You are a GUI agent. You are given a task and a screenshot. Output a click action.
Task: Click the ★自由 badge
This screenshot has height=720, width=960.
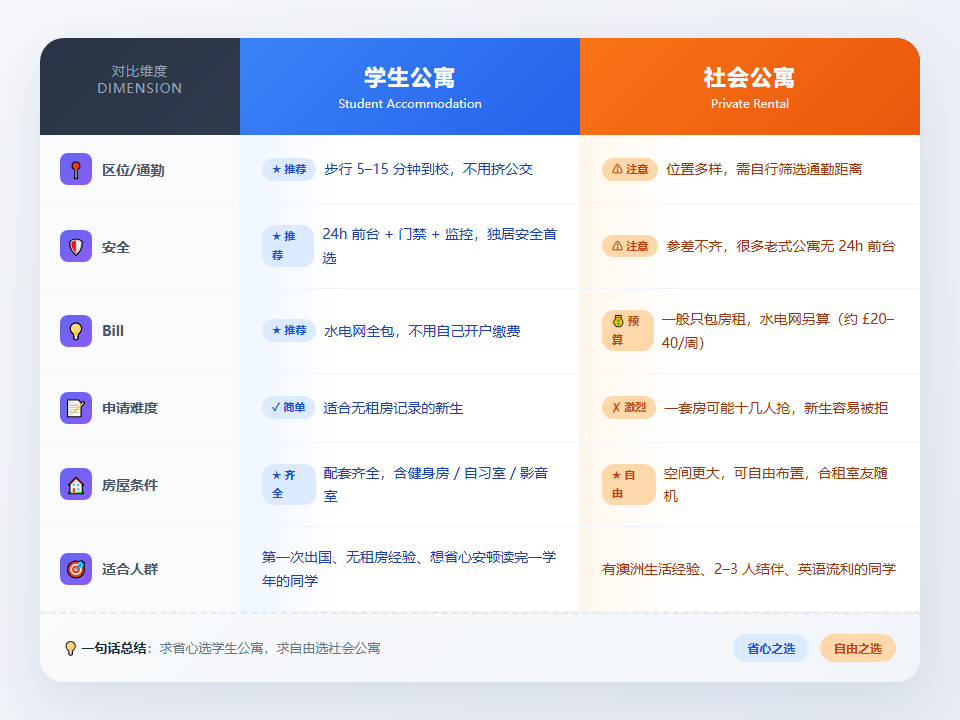tap(629, 484)
